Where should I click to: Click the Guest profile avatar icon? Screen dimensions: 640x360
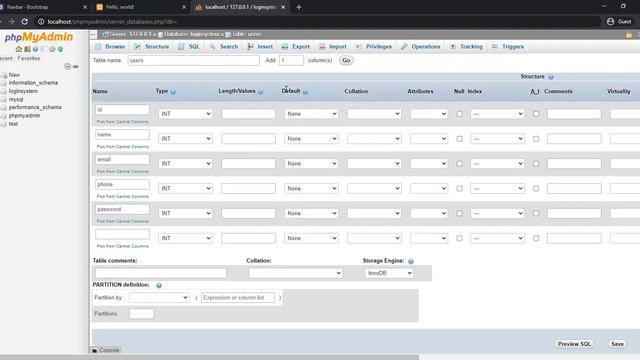tap(610, 22)
